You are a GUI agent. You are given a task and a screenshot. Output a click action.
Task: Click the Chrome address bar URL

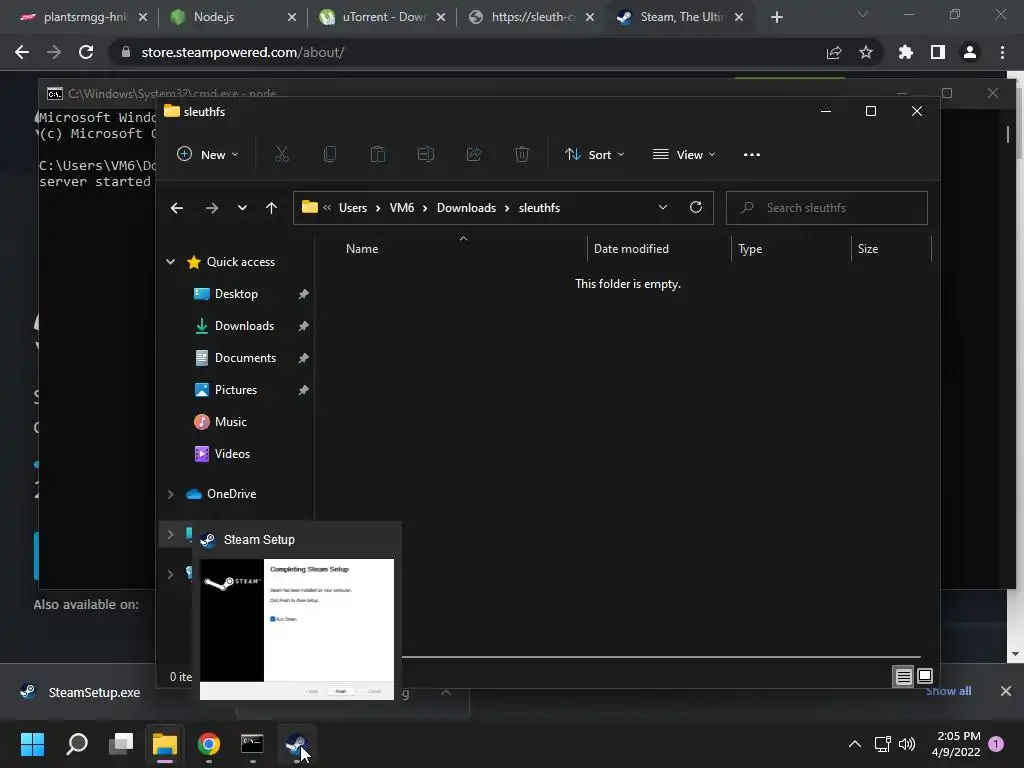[x=243, y=52]
